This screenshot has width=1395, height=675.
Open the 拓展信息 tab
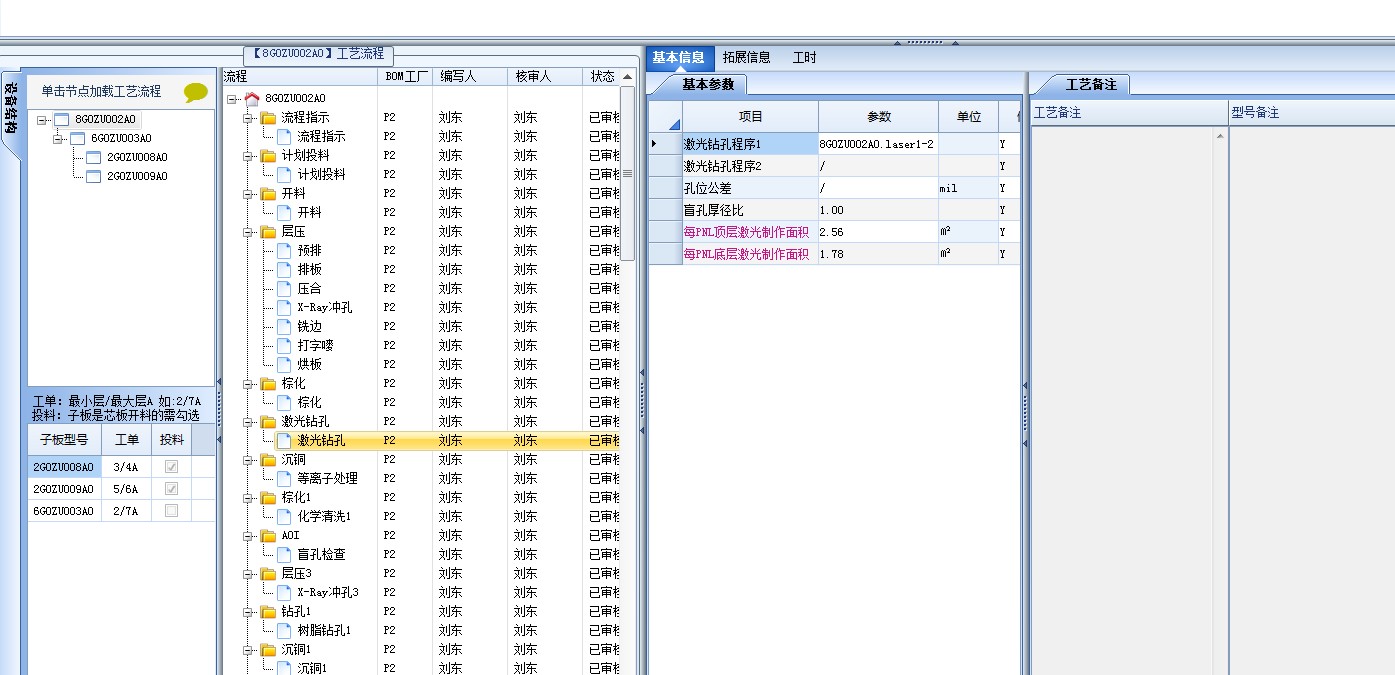pos(746,58)
